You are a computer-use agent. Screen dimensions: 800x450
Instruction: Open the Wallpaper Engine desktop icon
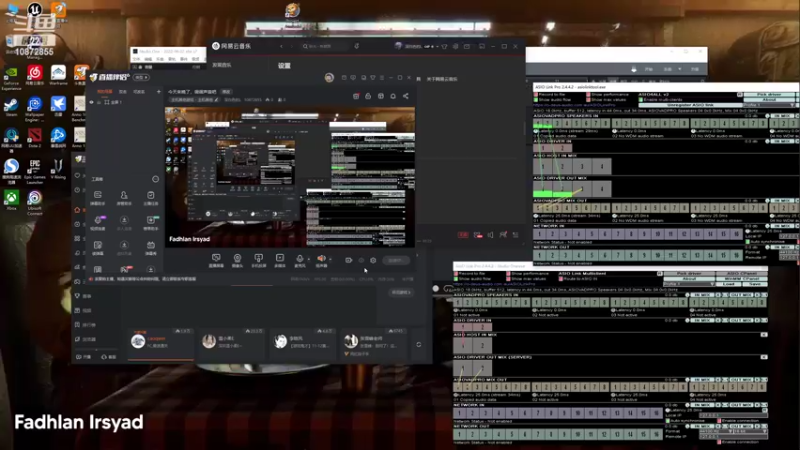point(35,109)
